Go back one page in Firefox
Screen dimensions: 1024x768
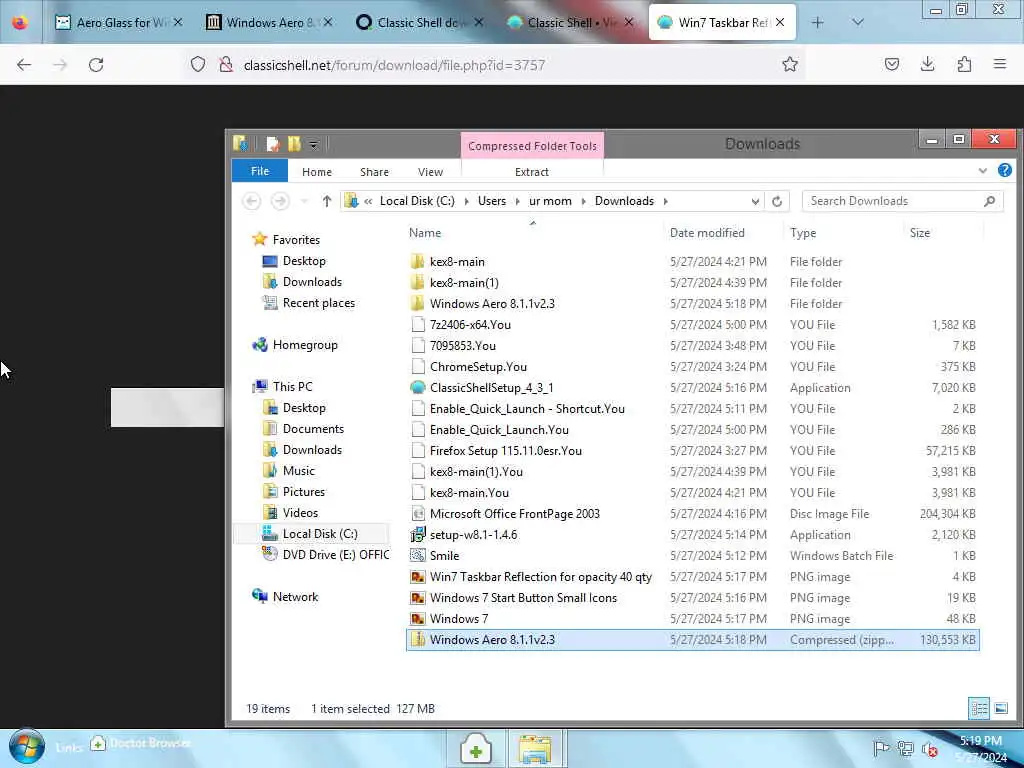[x=24, y=65]
